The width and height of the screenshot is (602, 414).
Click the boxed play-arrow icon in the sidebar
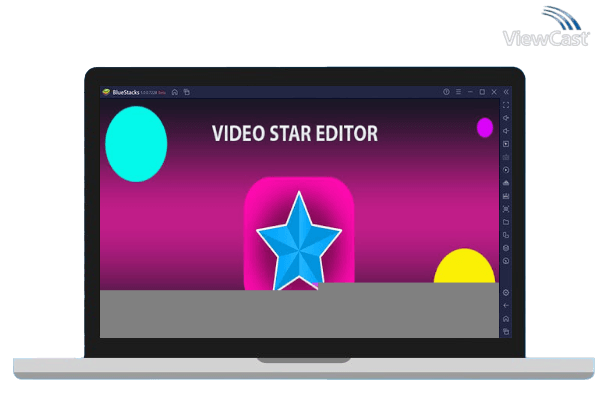point(506,144)
